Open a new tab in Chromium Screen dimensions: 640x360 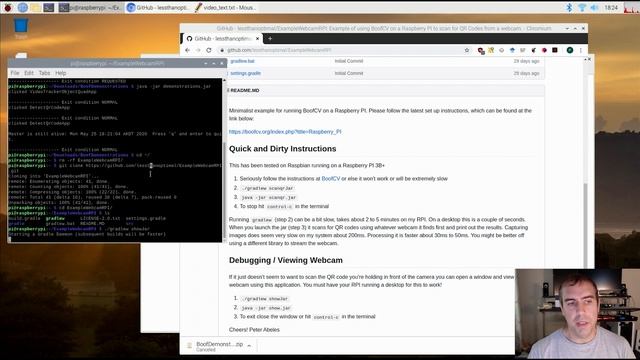click(x=270, y=38)
